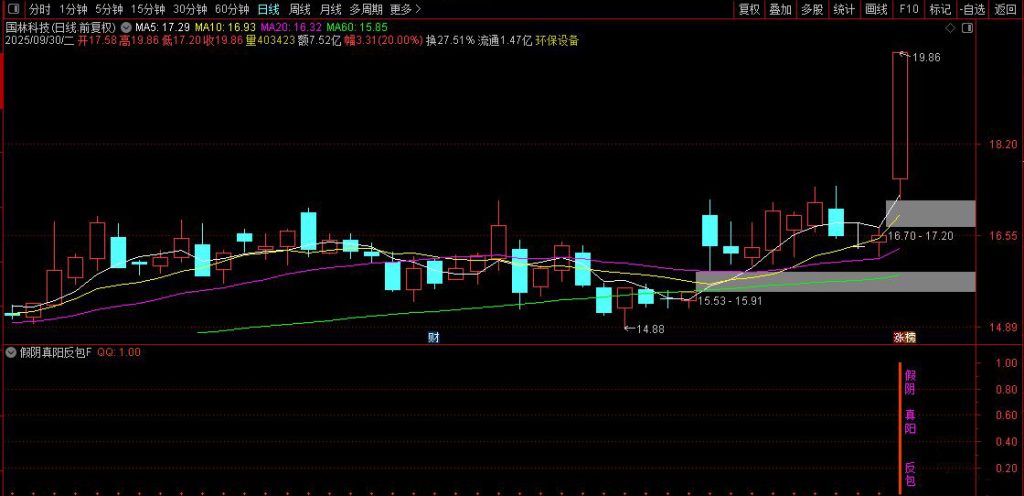Screen dimensions: 1024x496
Task: Click the orange signal bar in indicator panel
Action: pos(899,427)
